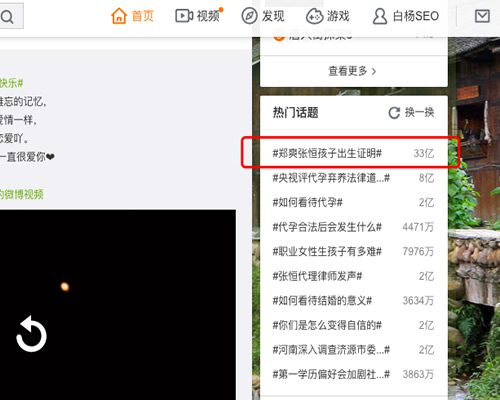This screenshot has width=500, height=400.
Task: Open topic #张恒代理律师发声#
Action: tap(317, 276)
